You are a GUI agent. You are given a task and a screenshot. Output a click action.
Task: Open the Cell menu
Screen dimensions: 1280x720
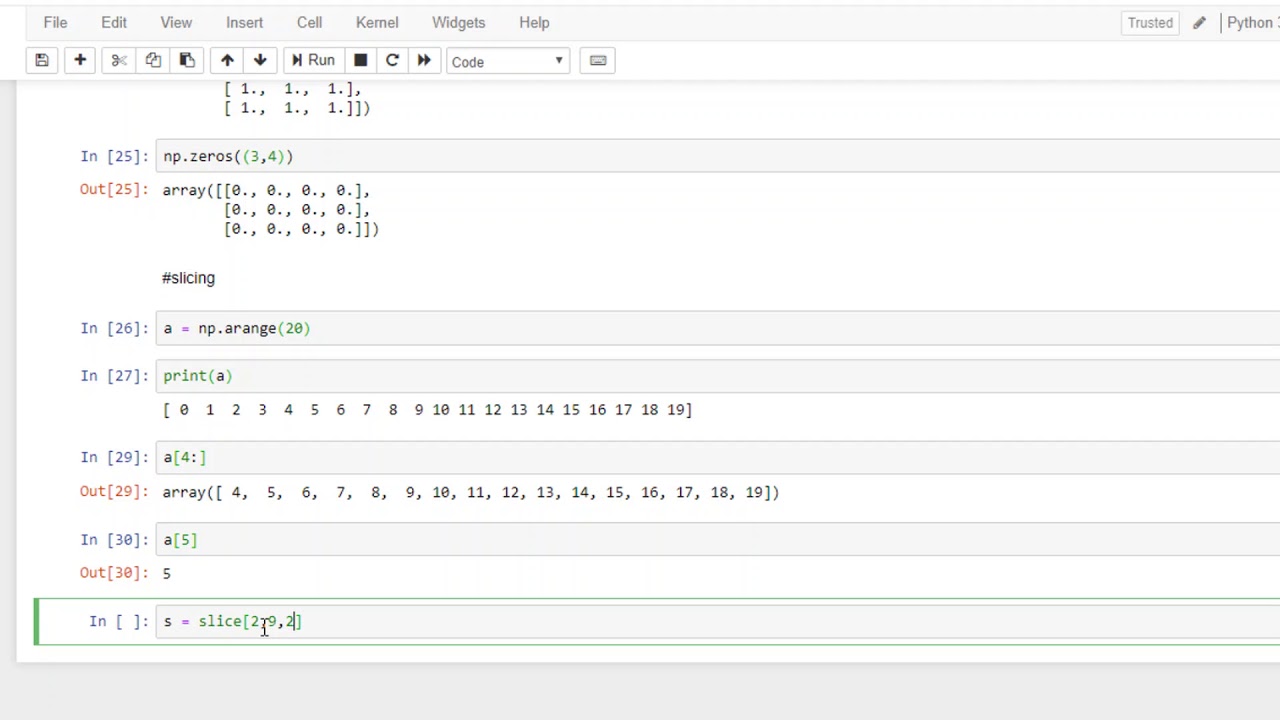tap(309, 22)
